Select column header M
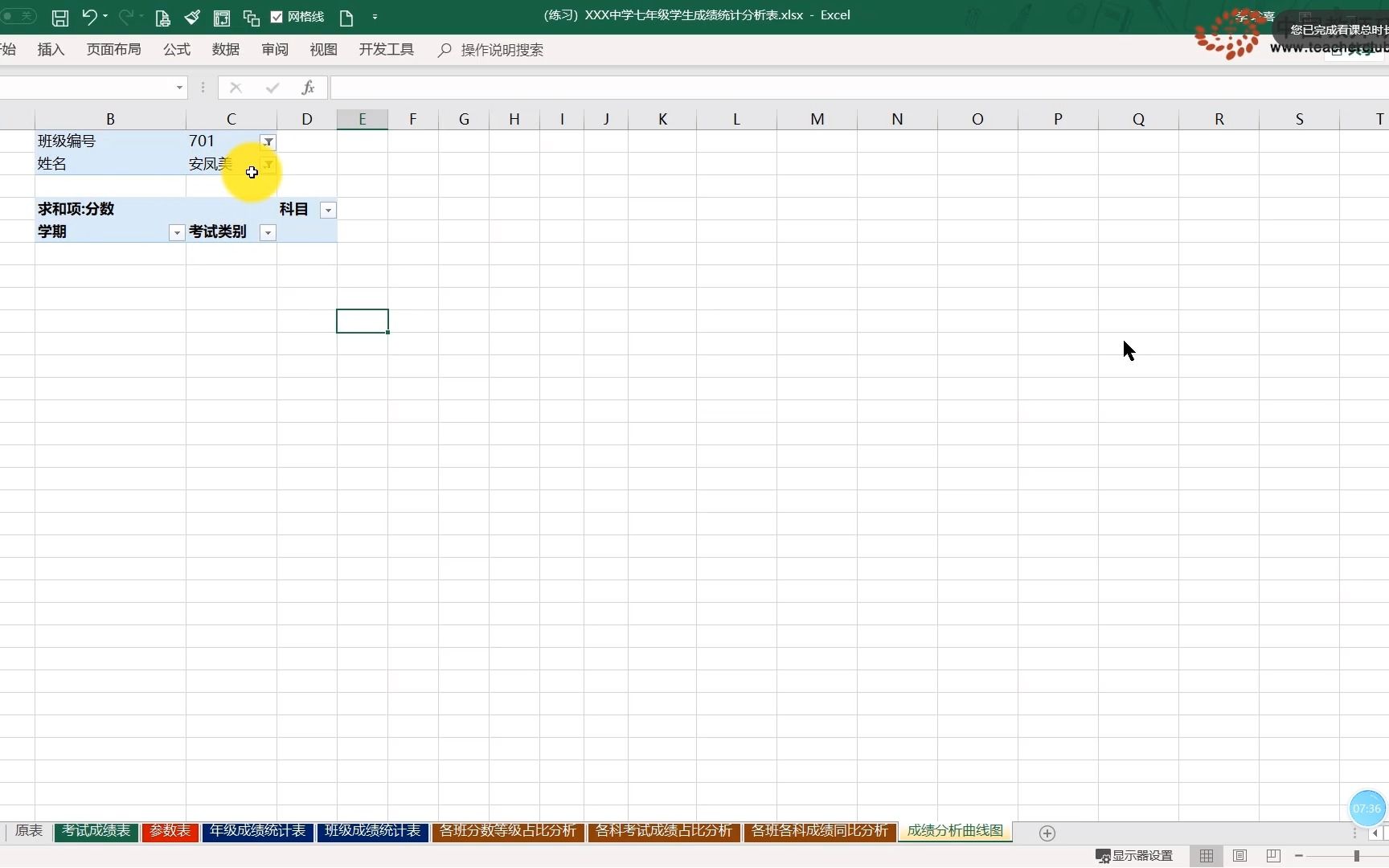This screenshot has height=868, width=1389. tap(817, 119)
